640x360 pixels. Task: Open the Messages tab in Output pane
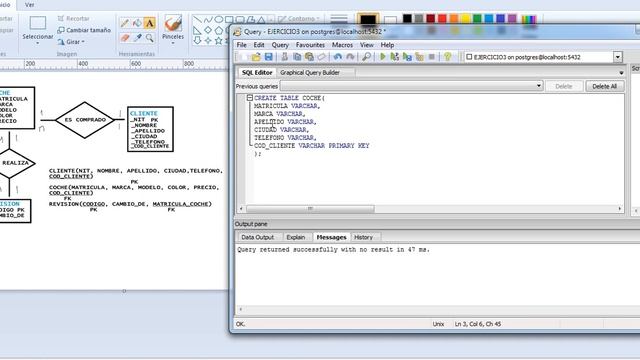pos(331,237)
